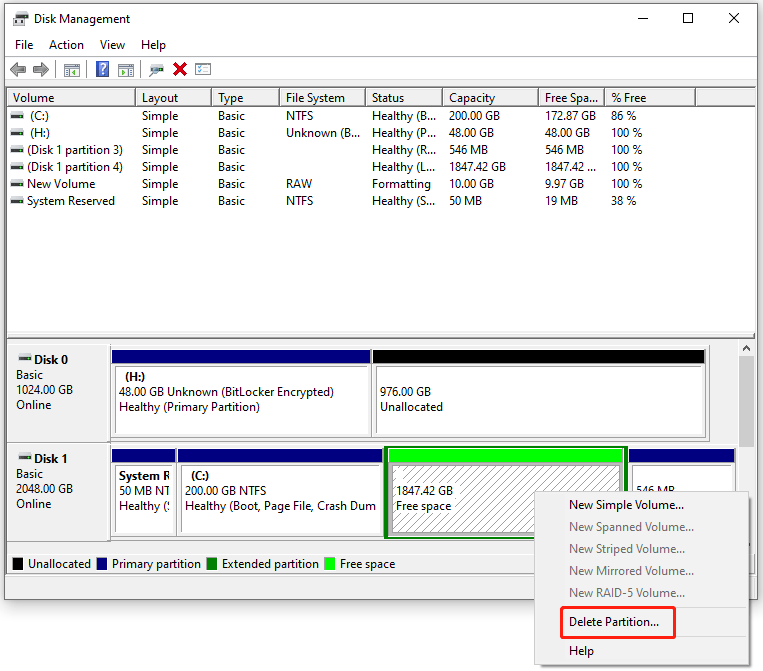This screenshot has height=671, width=763.
Task: Click the 172.87 GB free space cell
Action: [x=570, y=116]
